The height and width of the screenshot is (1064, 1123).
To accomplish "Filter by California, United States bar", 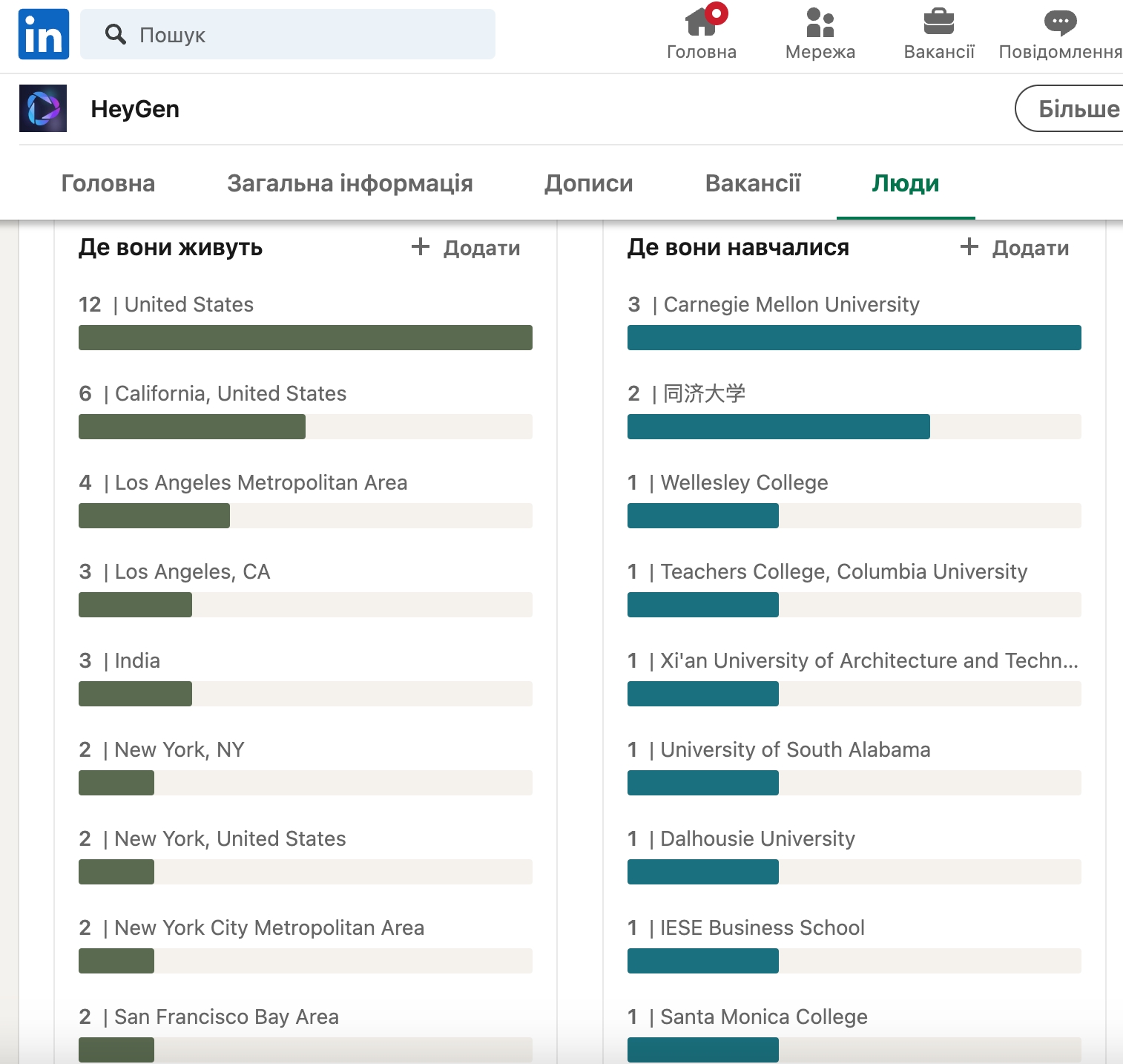I will 306,427.
